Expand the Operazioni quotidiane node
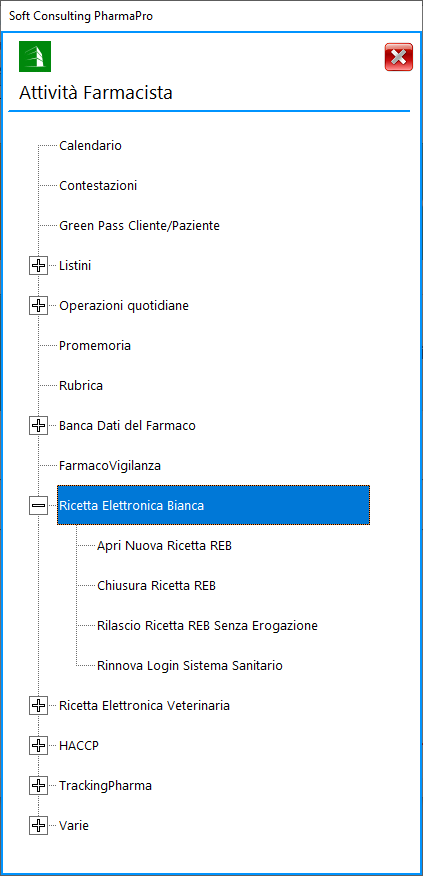 (38, 306)
